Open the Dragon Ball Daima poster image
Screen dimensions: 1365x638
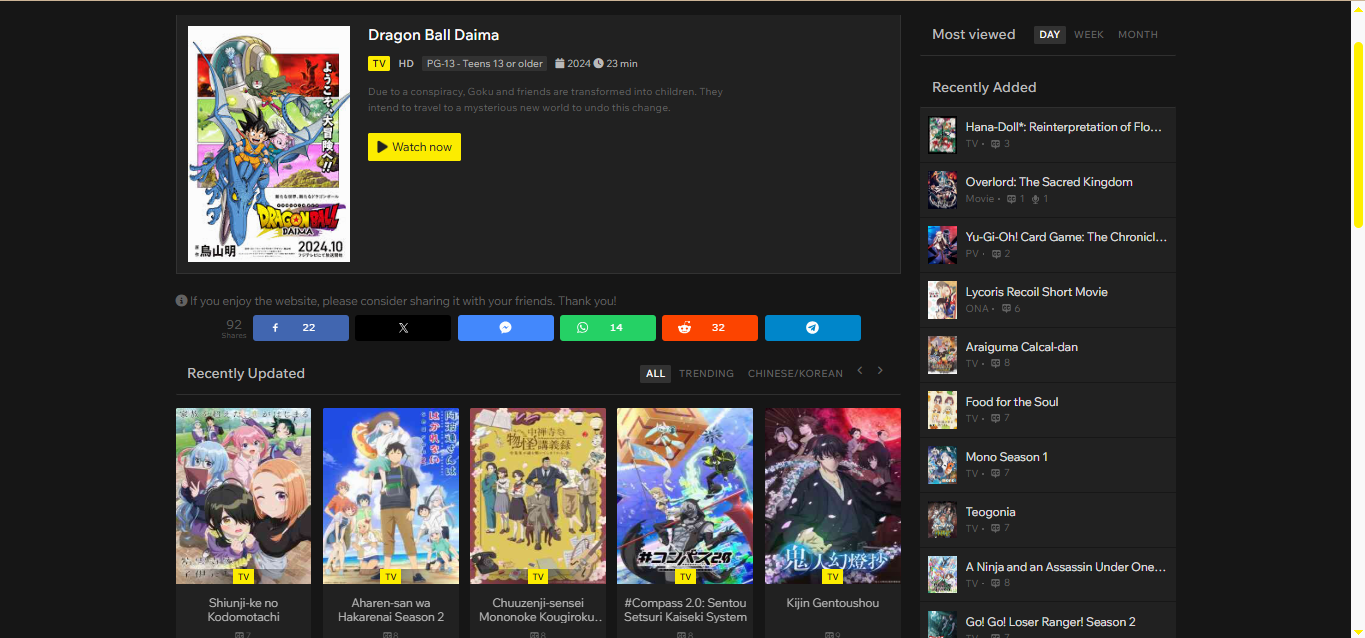269,144
